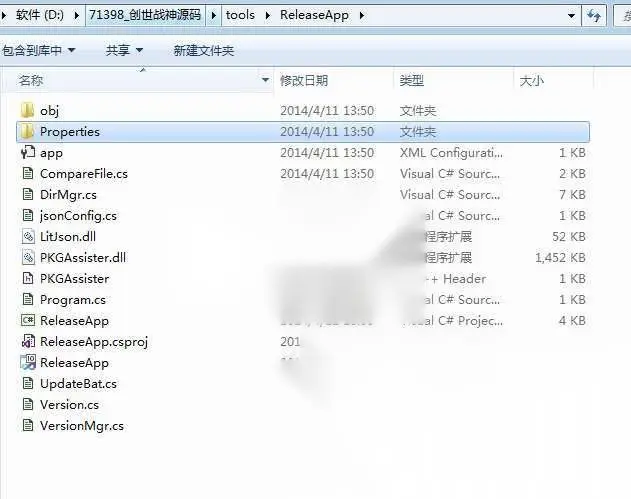The width and height of the screenshot is (631, 499).
Task: Select the file name VersionMgr.cs
Action: [x=82, y=426]
